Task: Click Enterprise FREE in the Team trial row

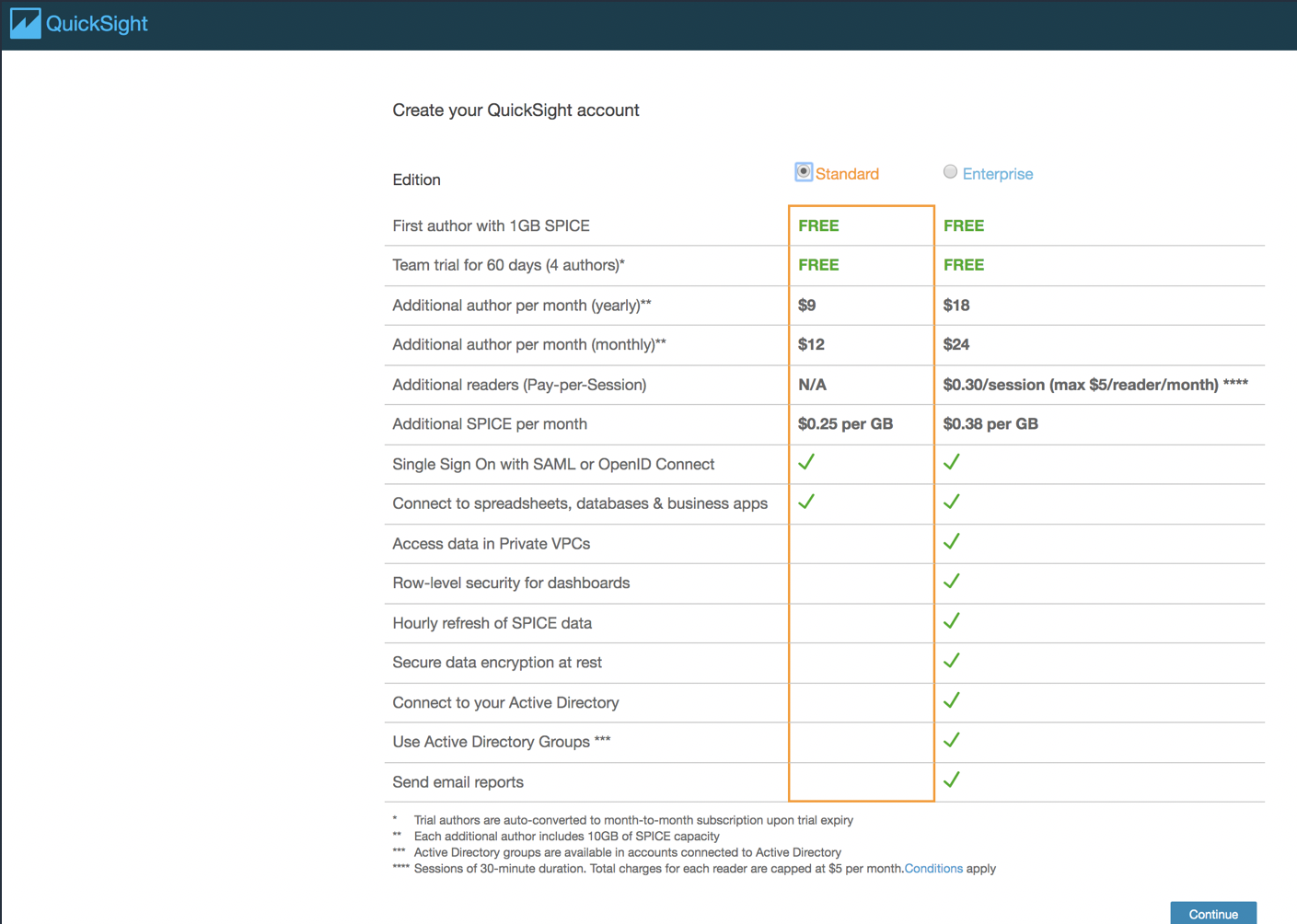Action: 964,265
